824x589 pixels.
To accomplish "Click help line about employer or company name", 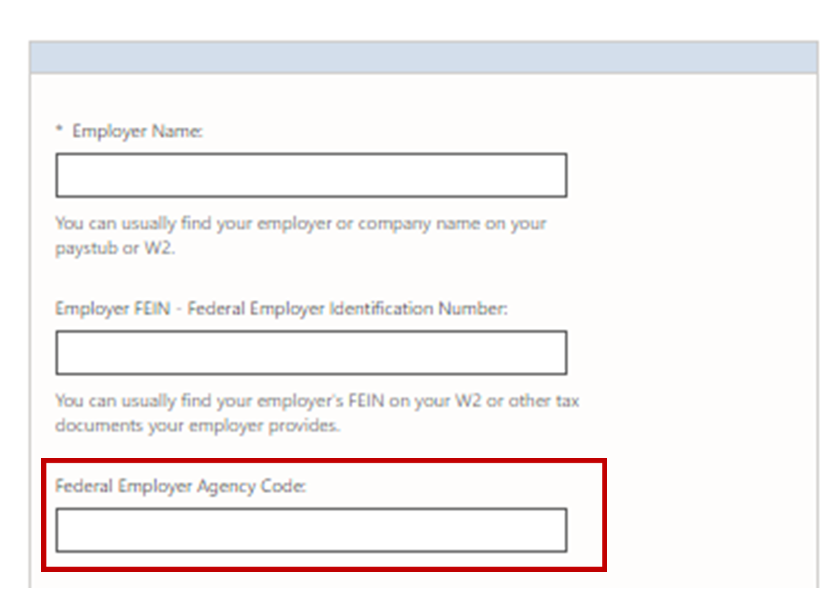I will 301,223.
